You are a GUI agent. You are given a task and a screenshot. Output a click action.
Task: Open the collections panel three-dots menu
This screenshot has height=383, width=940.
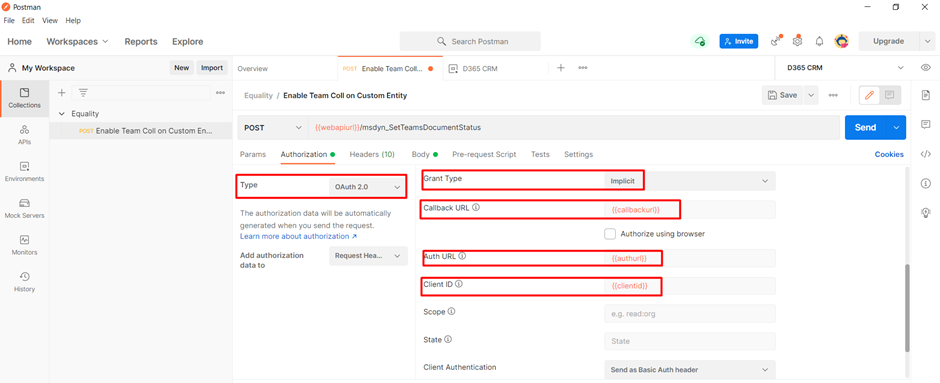pyautogui.click(x=221, y=92)
